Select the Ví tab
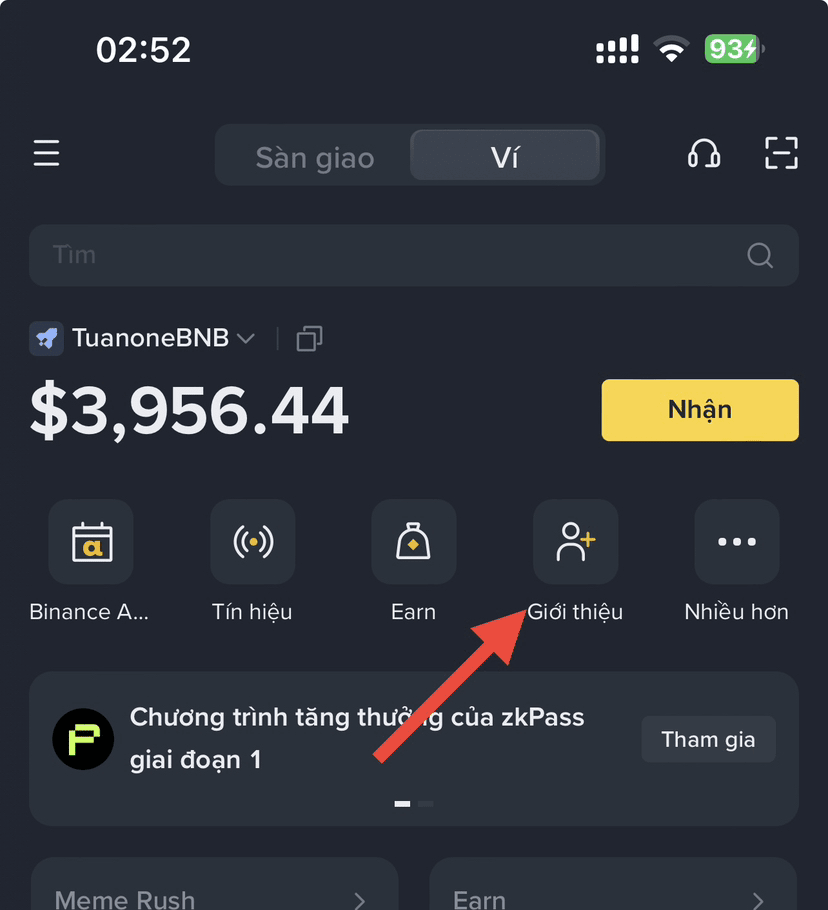The image size is (828, 910). click(505, 156)
